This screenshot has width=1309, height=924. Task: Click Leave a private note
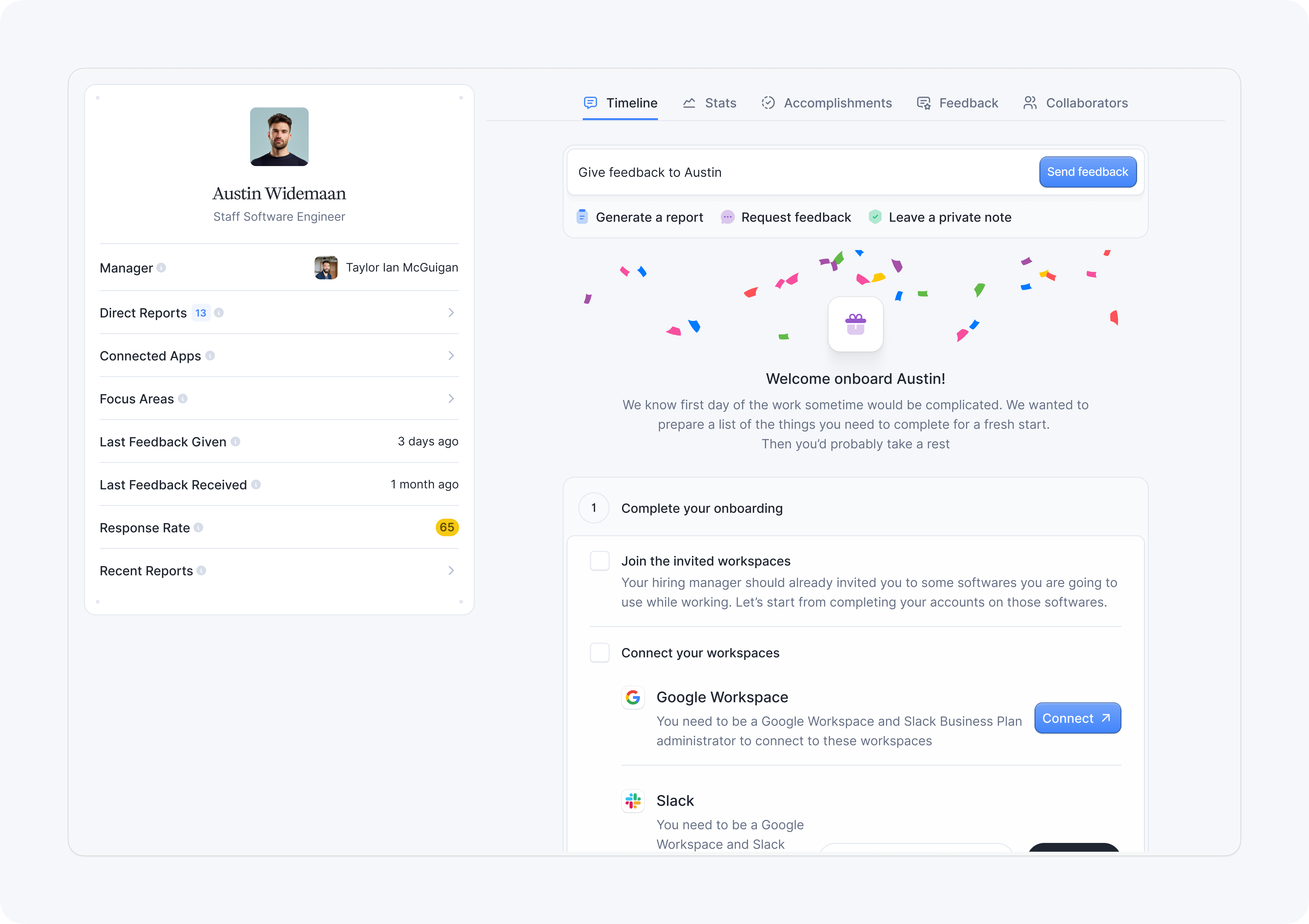coord(940,217)
